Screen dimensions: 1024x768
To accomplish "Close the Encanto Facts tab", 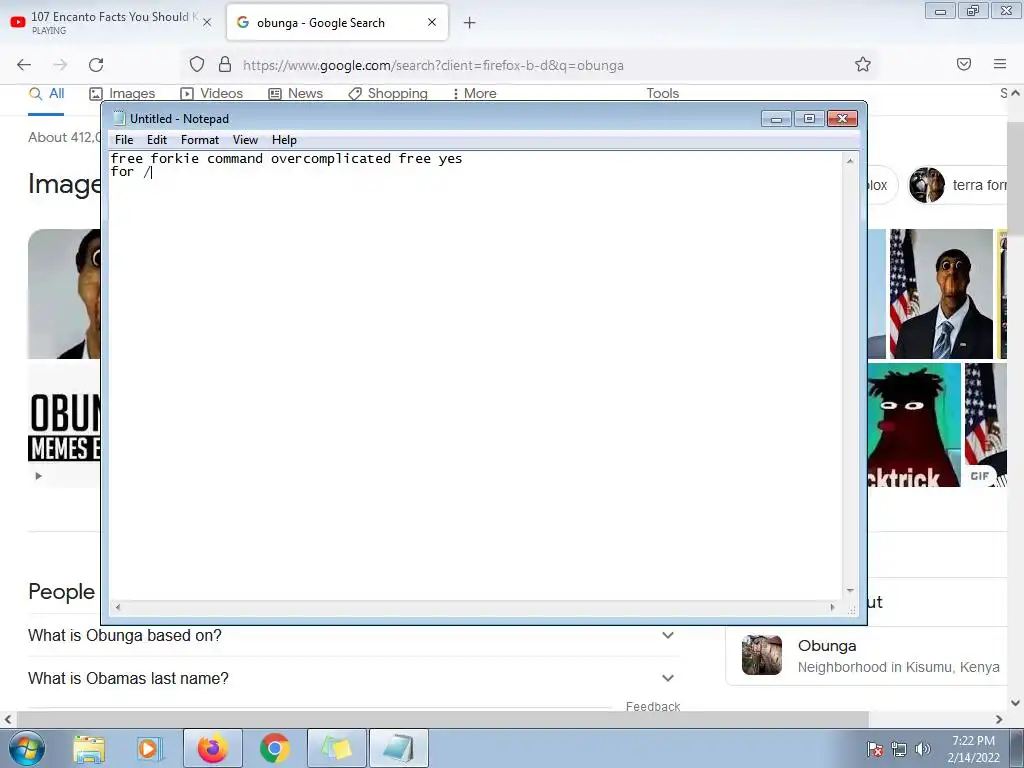I will tap(207, 22).
